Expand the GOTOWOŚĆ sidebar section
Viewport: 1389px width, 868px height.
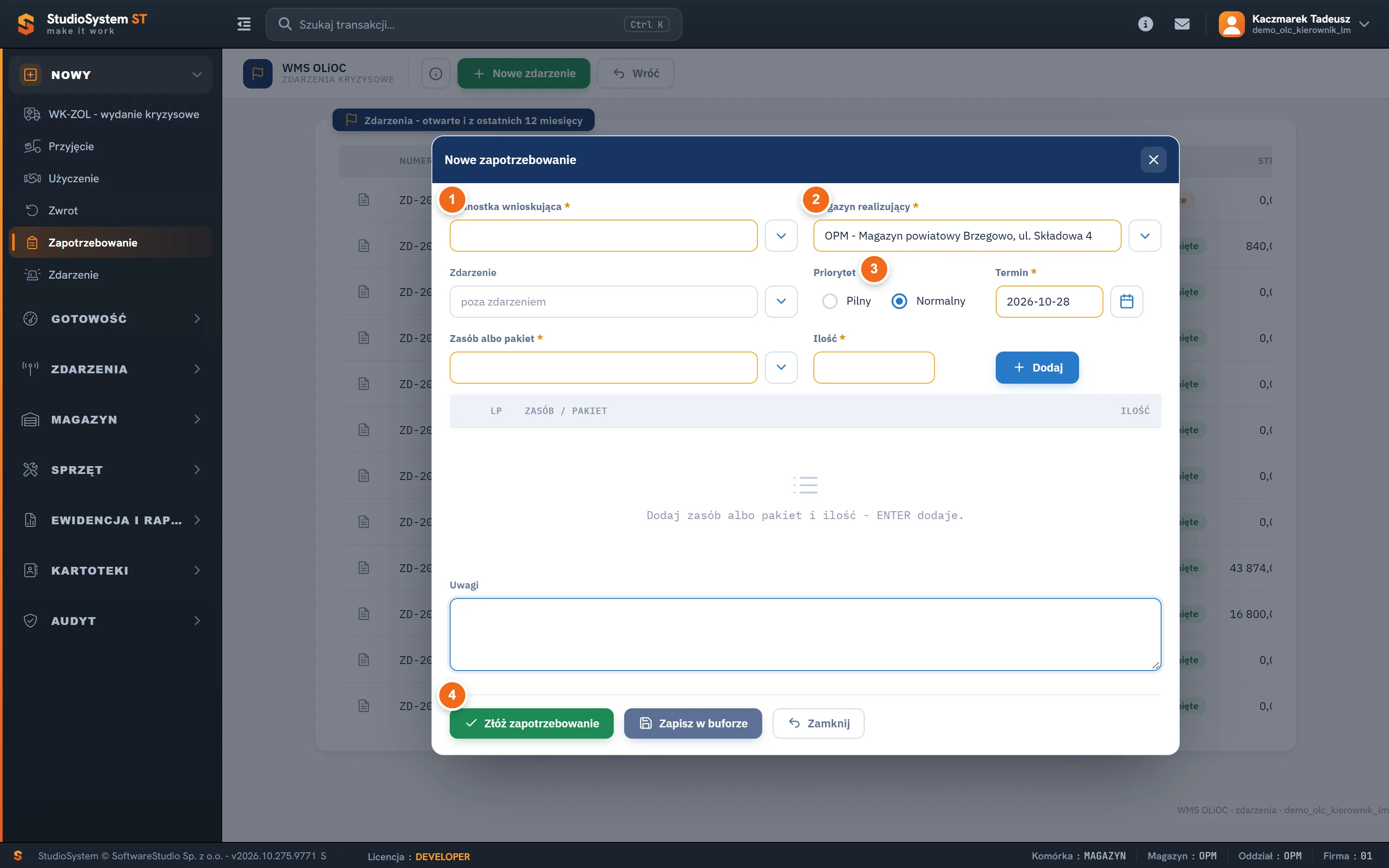click(111, 319)
